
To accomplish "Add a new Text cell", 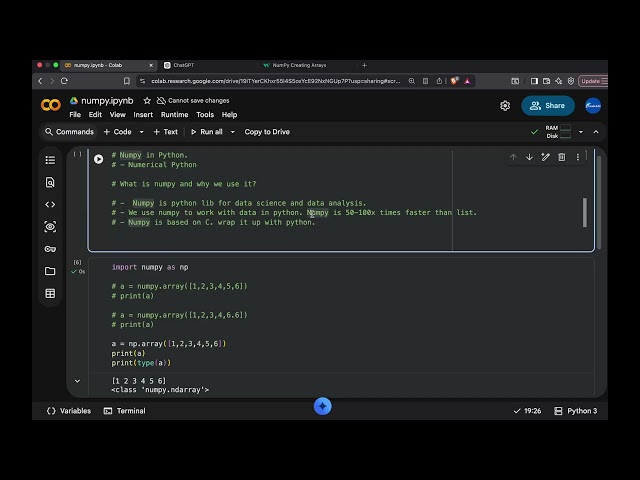I will [165, 132].
